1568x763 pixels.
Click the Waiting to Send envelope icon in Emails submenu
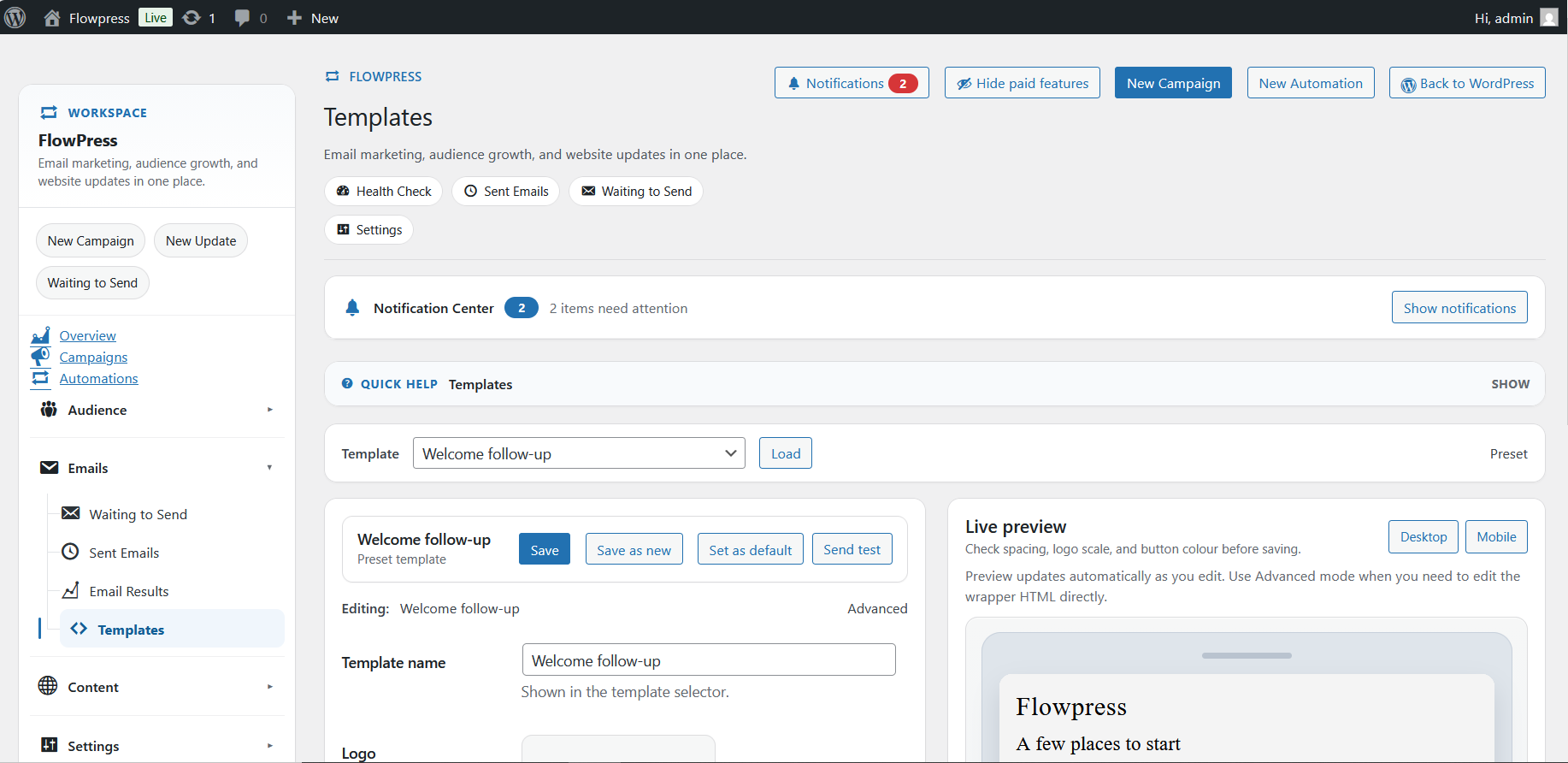(71, 513)
